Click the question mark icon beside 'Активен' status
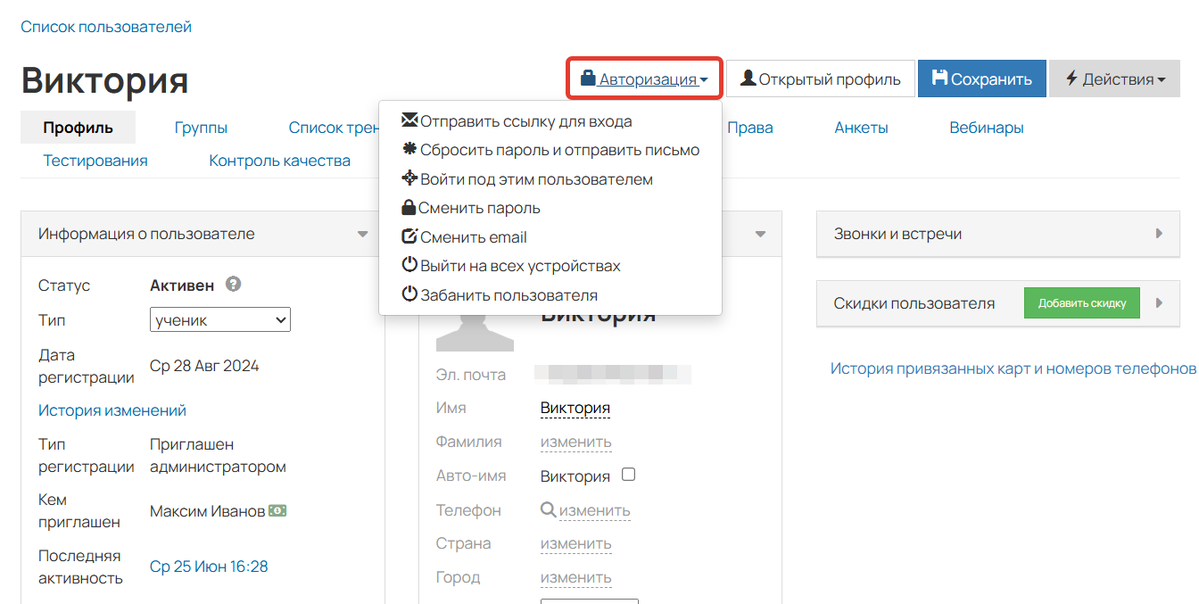Image resolution: width=1199 pixels, height=604 pixels. point(232,284)
